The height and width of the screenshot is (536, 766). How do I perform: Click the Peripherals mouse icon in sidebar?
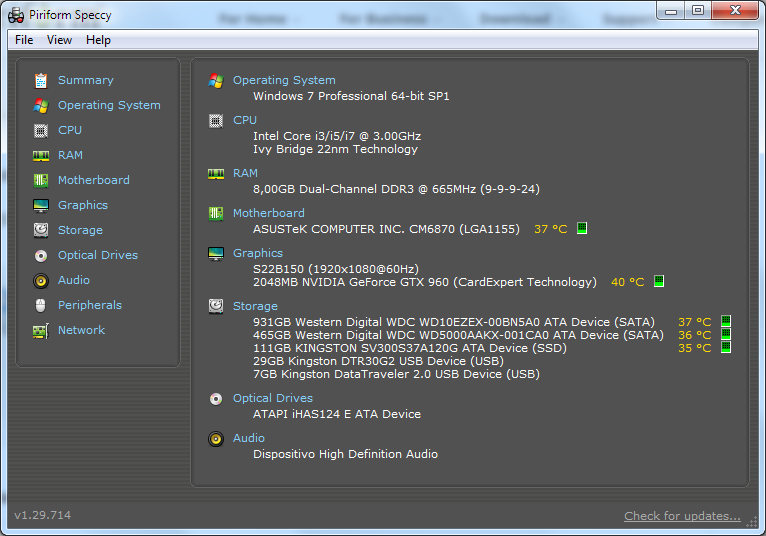pos(41,305)
